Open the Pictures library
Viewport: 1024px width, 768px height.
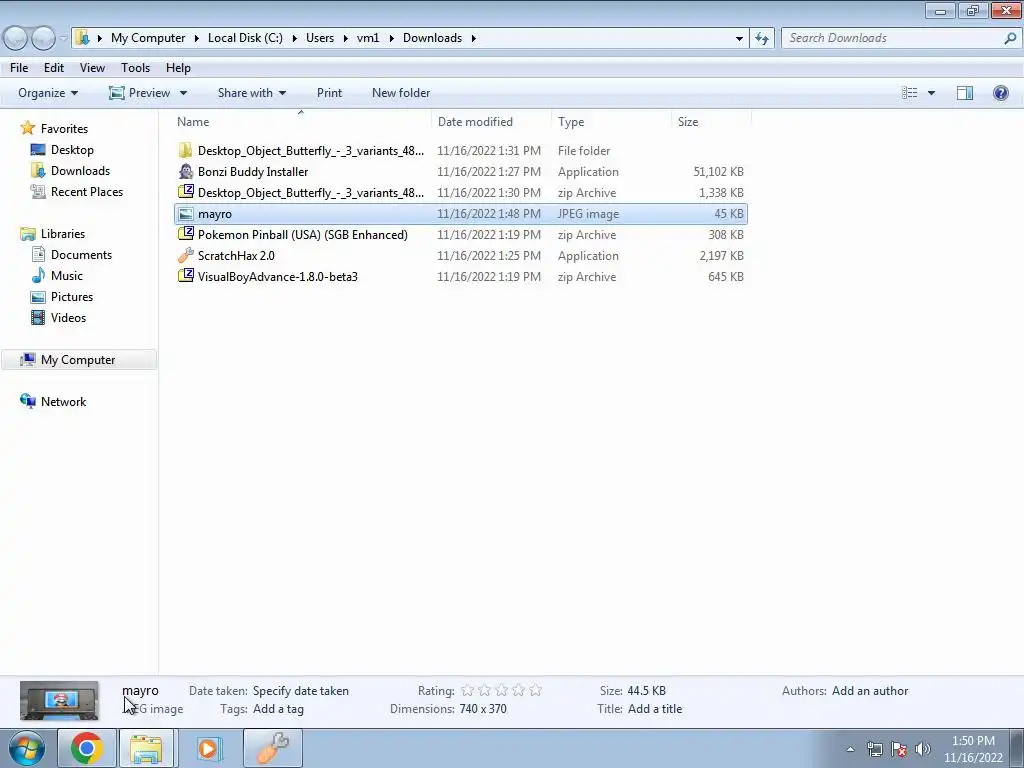(72, 296)
